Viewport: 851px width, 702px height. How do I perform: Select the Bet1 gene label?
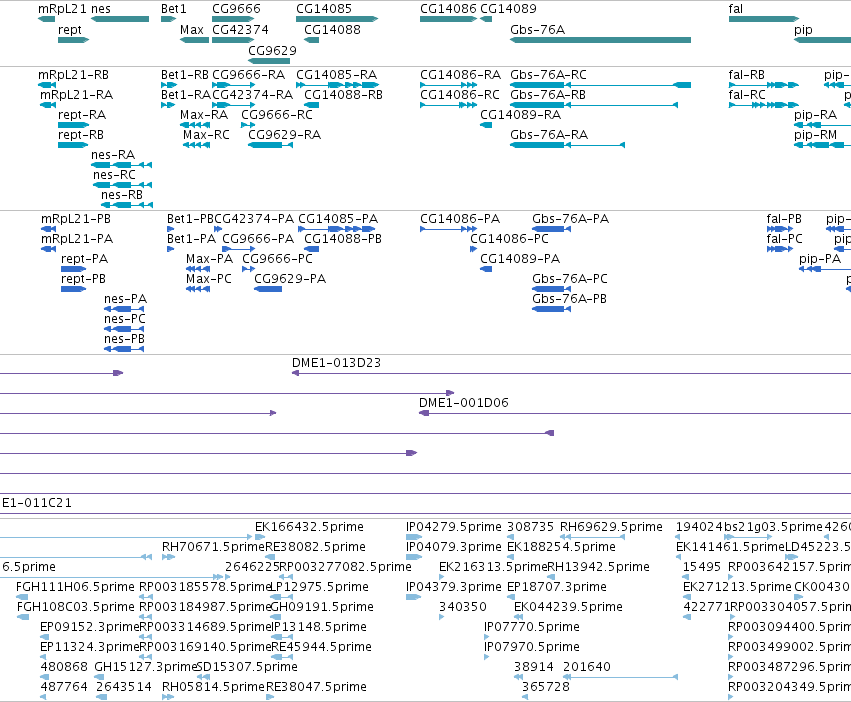[174, 9]
